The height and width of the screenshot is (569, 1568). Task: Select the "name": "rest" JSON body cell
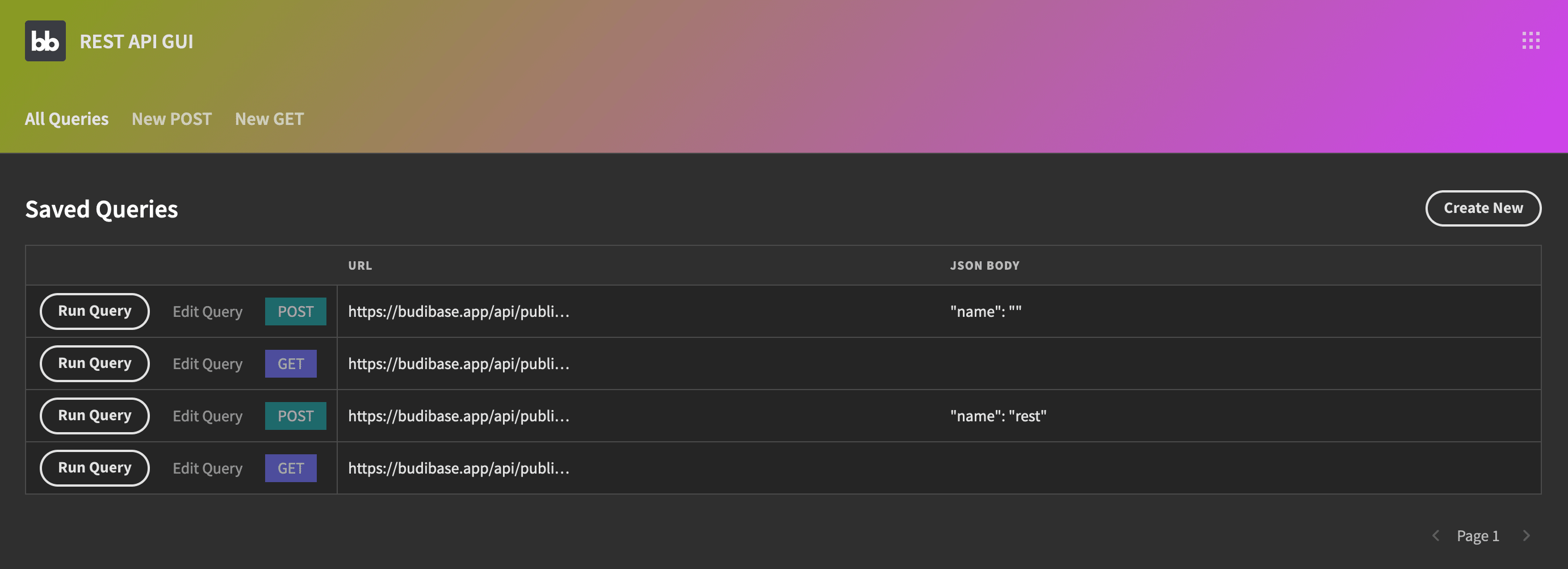pos(998,416)
